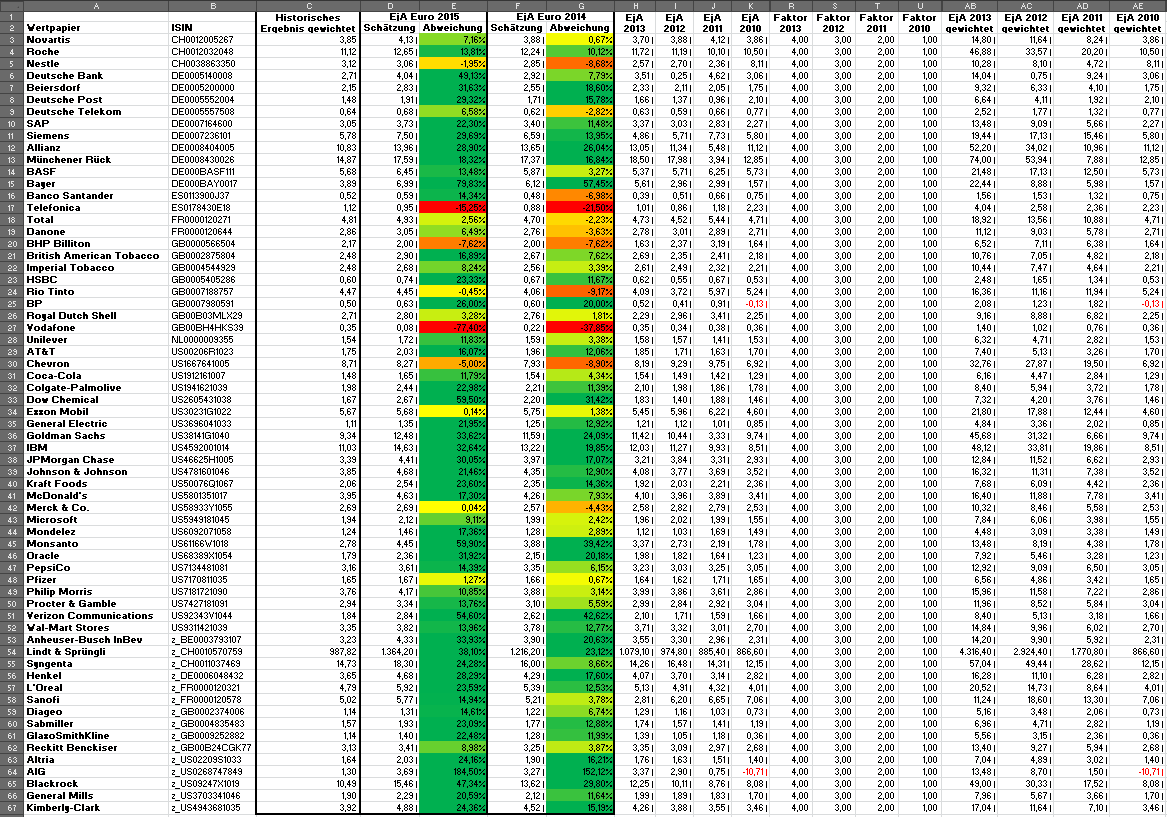The width and height of the screenshot is (1167, 817).
Task: Click the Deutsche Bank name cell
Action: [96, 75]
